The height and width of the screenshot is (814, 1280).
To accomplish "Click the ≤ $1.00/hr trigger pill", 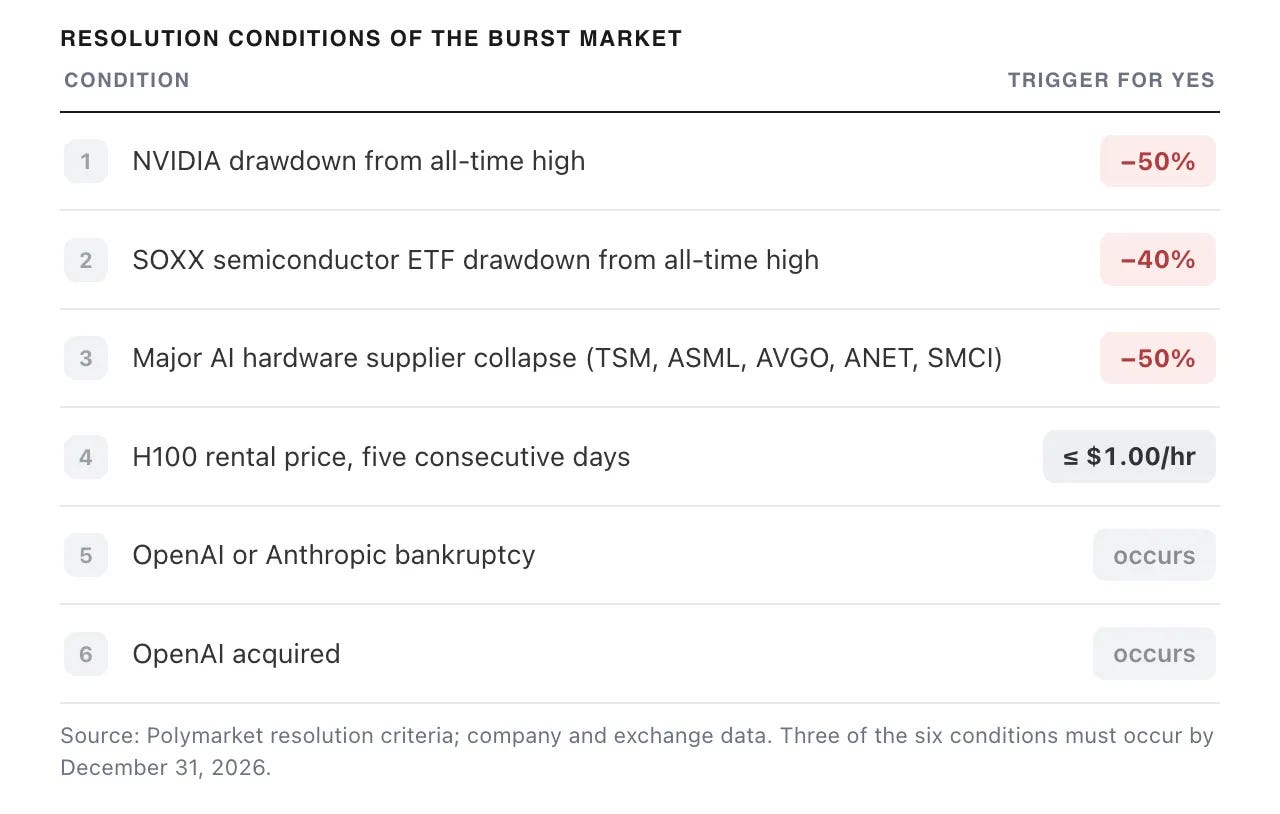I will (1129, 457).
